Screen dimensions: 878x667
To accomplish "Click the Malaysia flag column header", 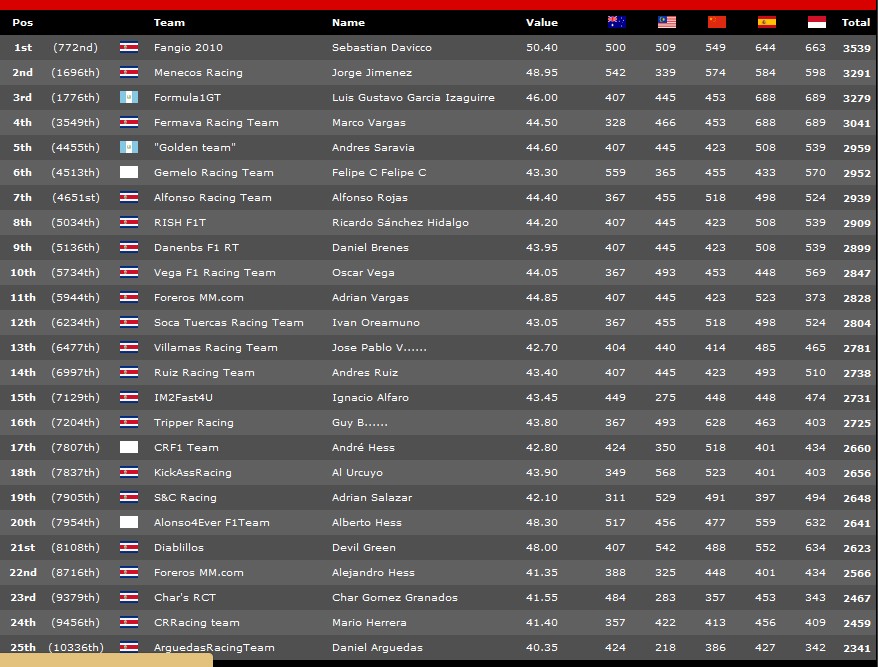I will click(667, 22).
